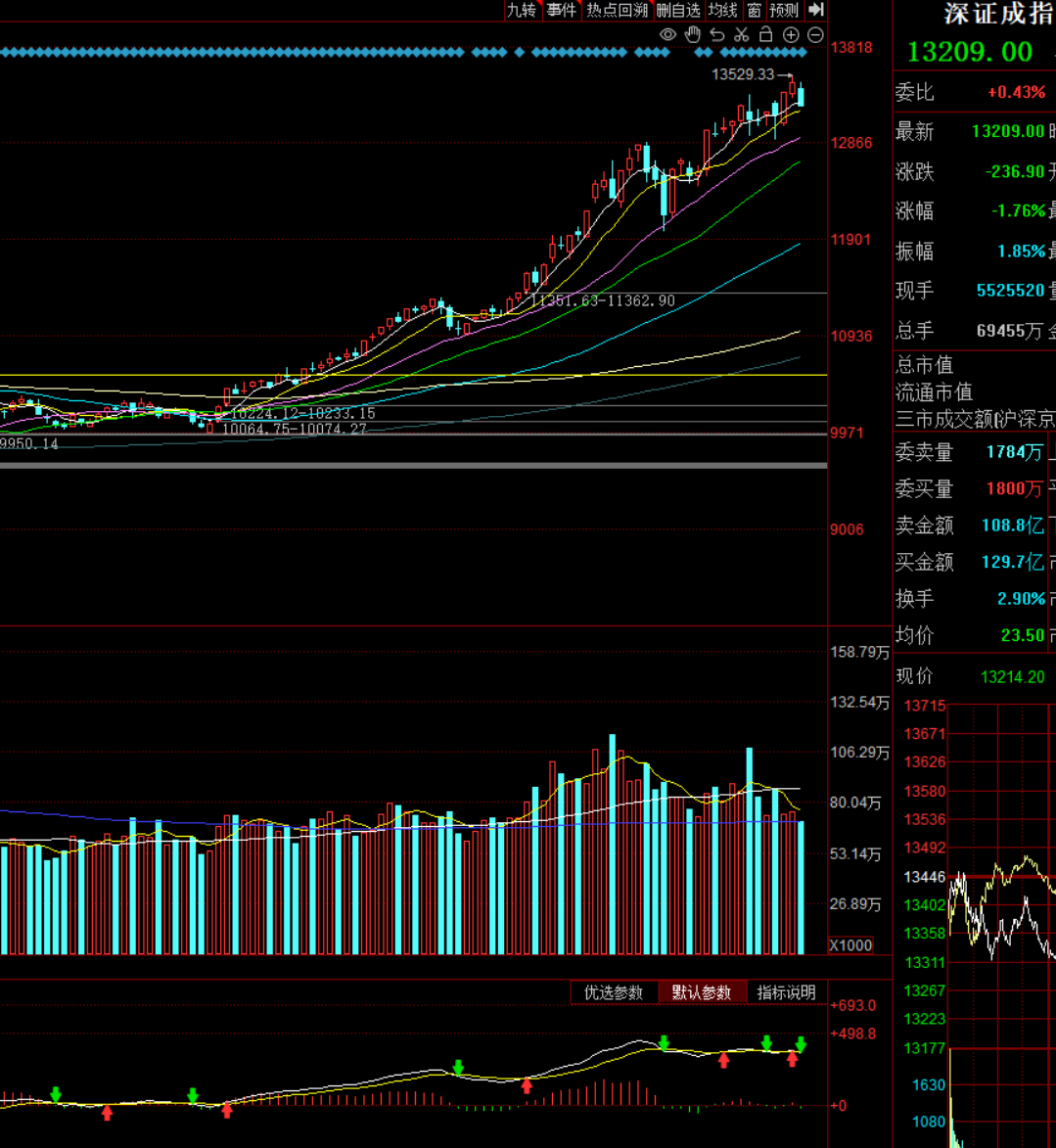The height and width of the screenshot is (1148, 1056).
Task: Click the grey horizontal divider below price chart
Action: tap(413, 466)
